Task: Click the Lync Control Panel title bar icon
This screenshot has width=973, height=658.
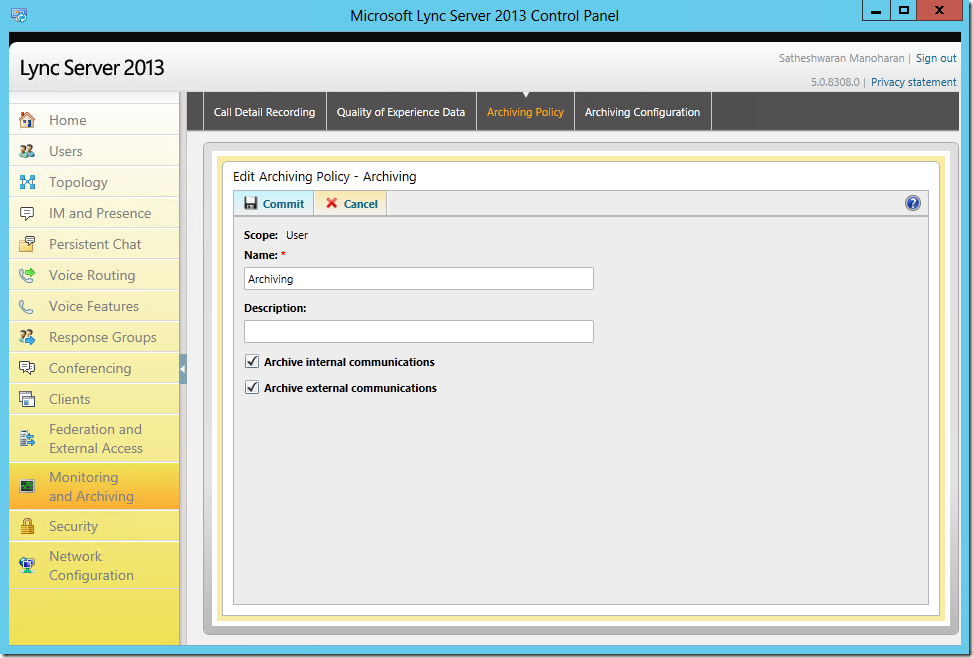Action: (x=19, y=15)
